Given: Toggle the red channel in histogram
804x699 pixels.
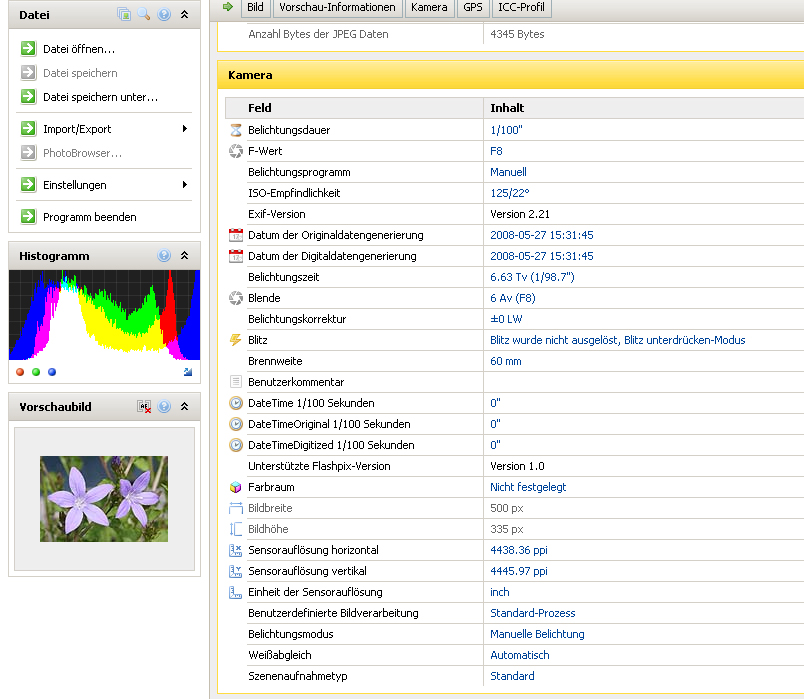Looking at the screenshot, I should (20, 372).
